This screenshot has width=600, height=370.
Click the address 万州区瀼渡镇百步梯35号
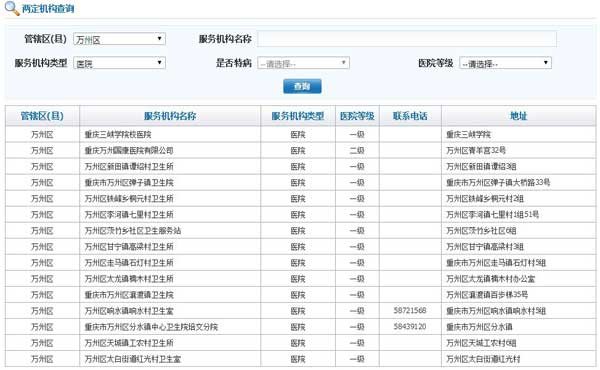(x=487, y=295)
